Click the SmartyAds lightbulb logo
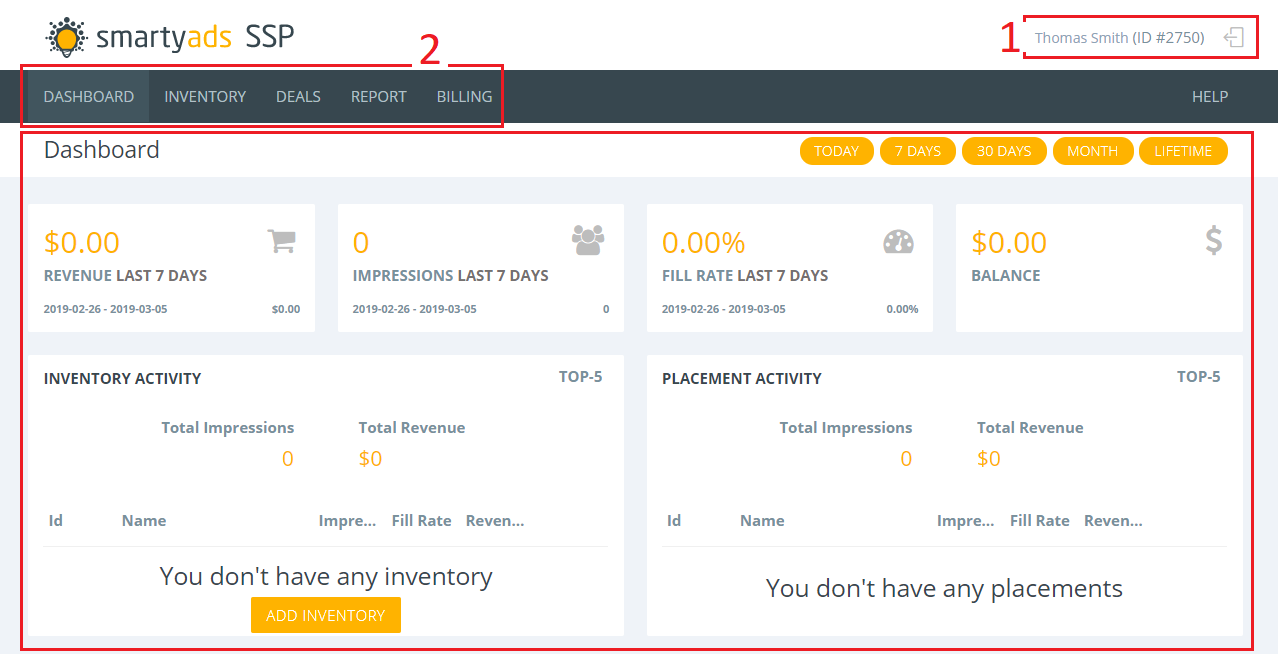 coord(66,36)
